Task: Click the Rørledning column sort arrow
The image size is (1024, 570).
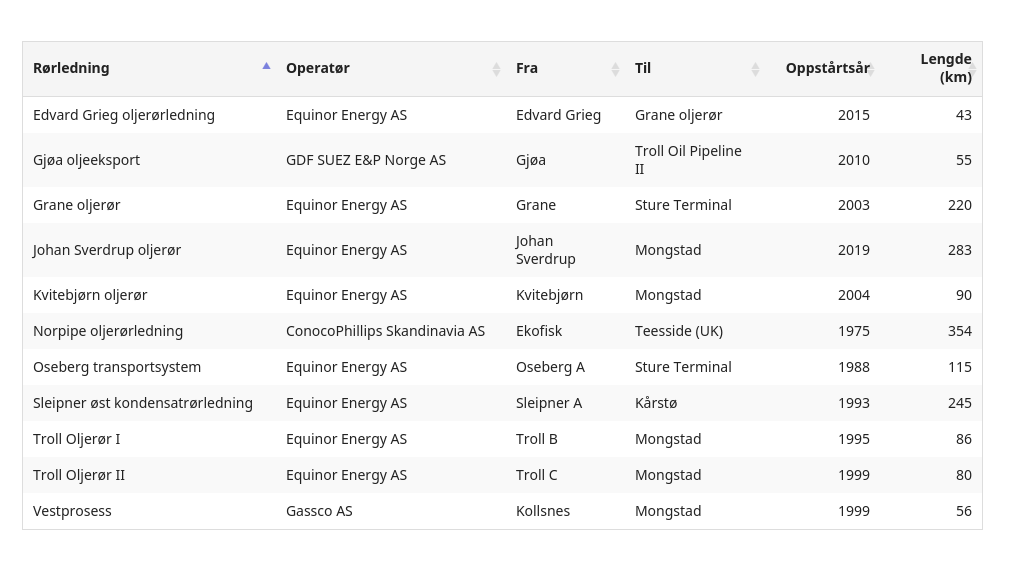Action: tap(266, 66)
